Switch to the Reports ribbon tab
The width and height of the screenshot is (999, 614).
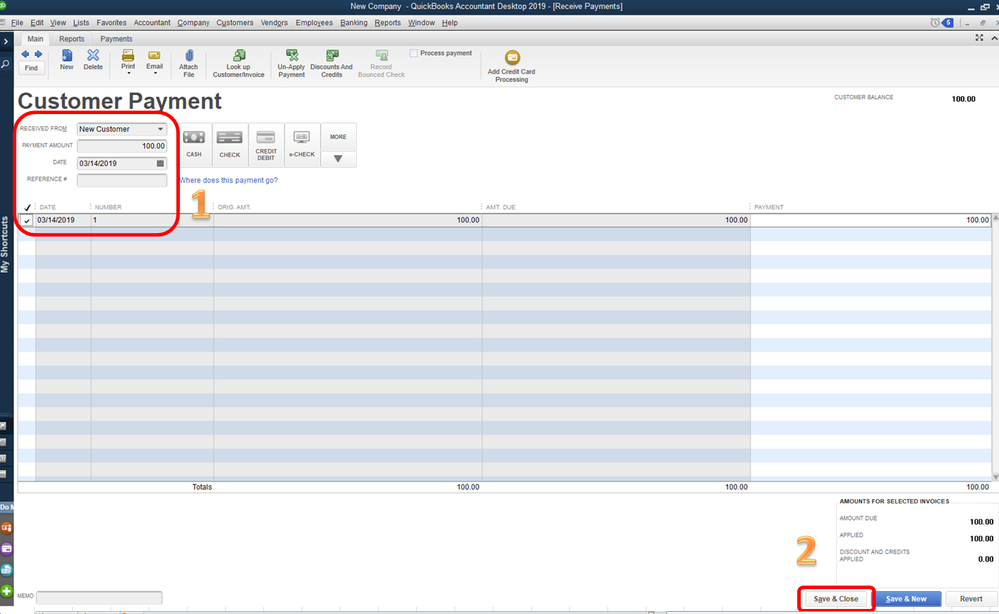tap(71, 39)
